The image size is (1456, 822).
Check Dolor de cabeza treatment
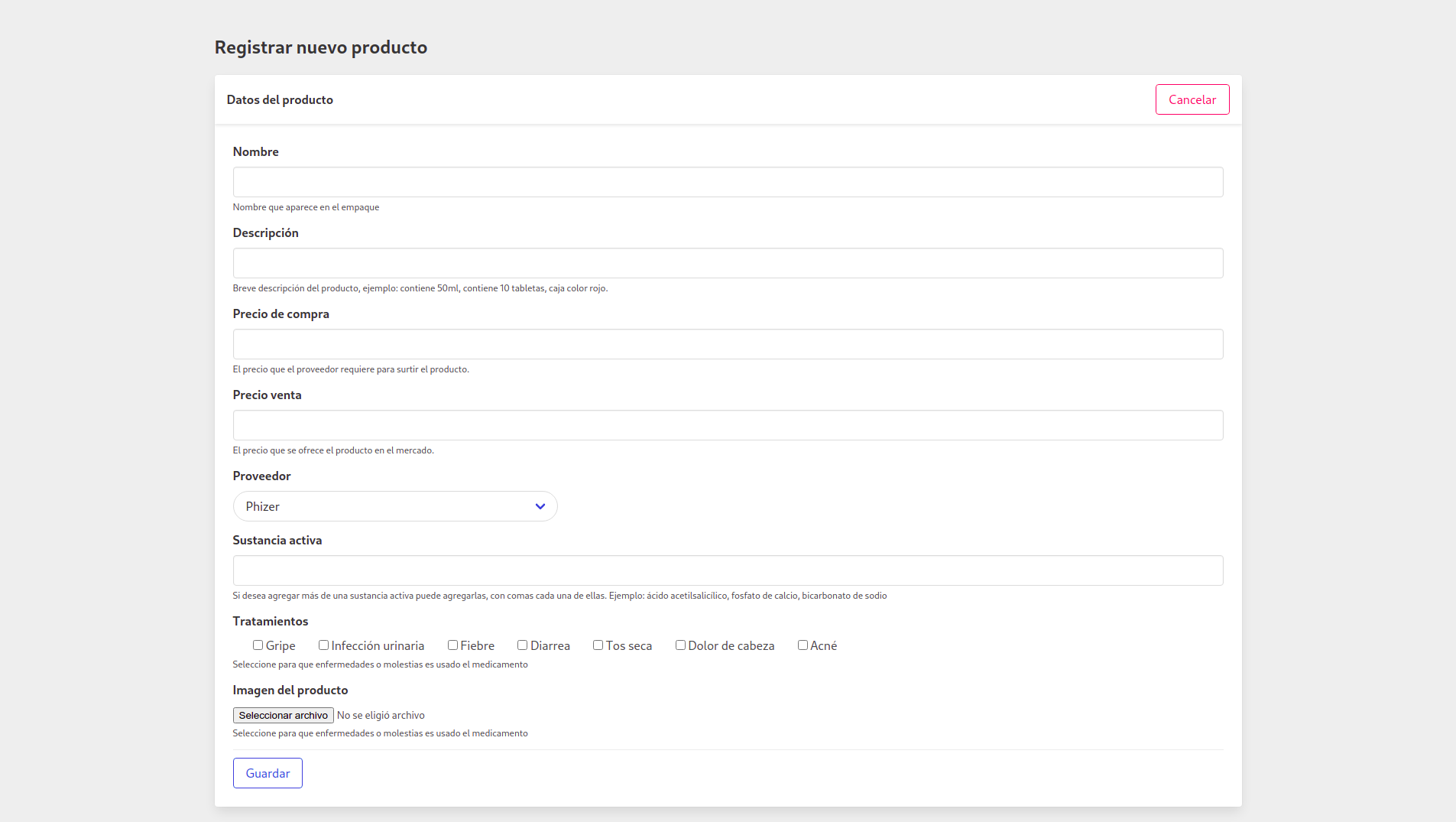pyautogui.click(x=680, y=645)
